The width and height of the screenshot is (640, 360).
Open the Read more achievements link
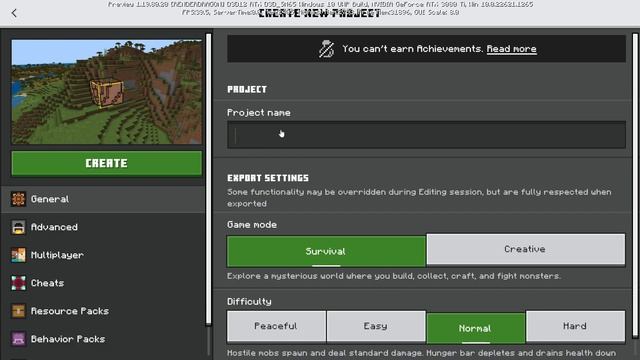pyautogui.click(x=511, y=49)
